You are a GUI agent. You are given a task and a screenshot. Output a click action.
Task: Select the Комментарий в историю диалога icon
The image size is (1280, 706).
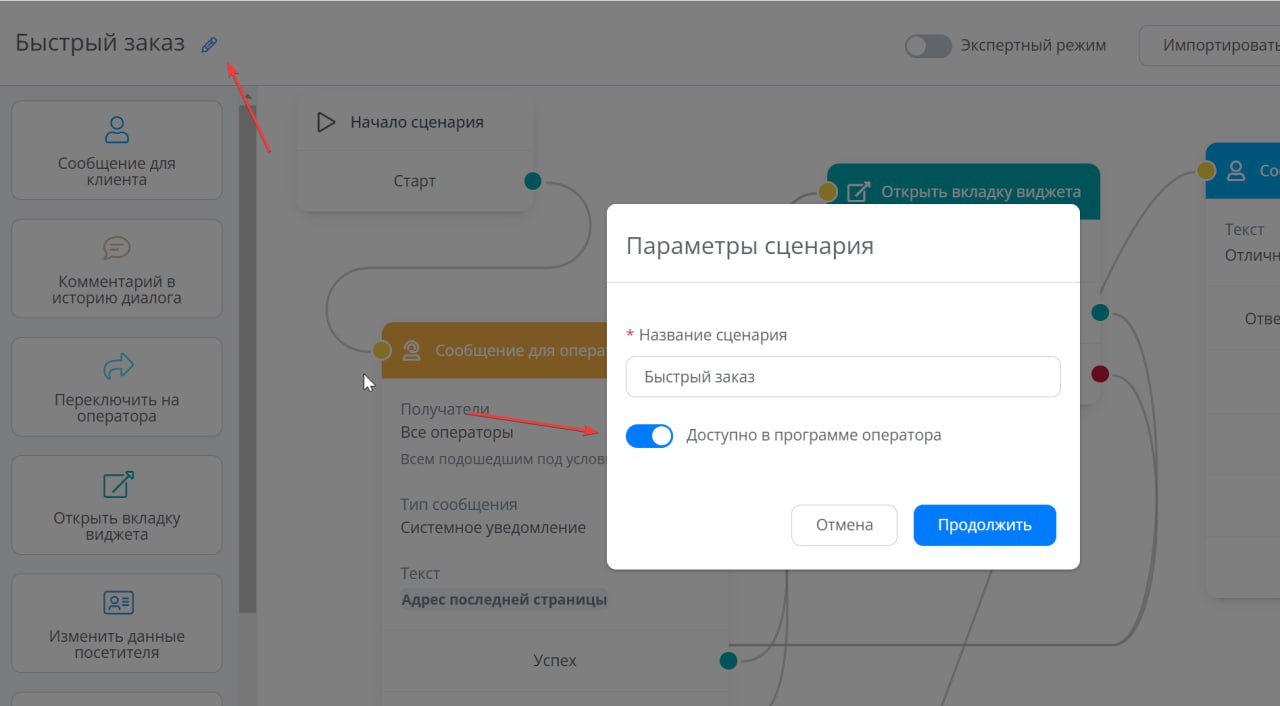pyautogui.click(x=117, y=247)
